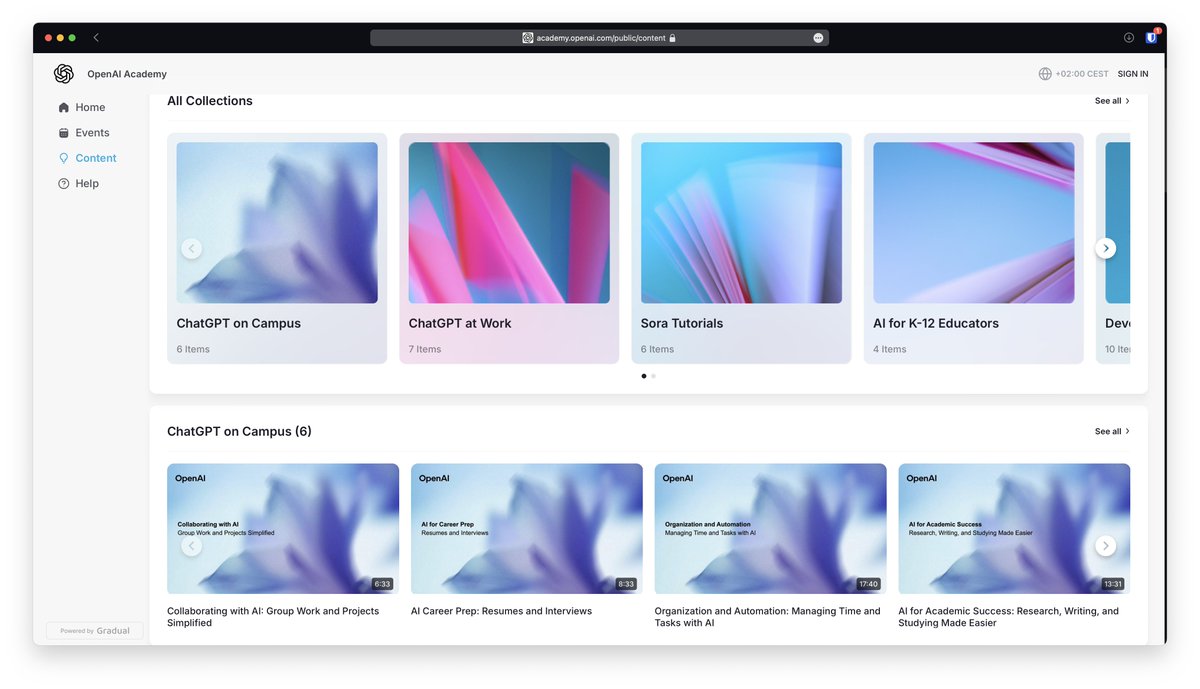Click the Help question mark icon
The image size is (1200, 689).
pos(64,184)
